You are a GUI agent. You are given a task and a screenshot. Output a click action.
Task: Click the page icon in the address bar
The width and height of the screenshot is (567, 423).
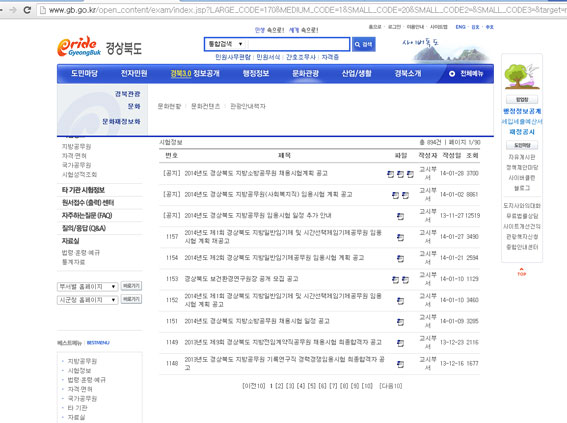click(x=43, y=10)
